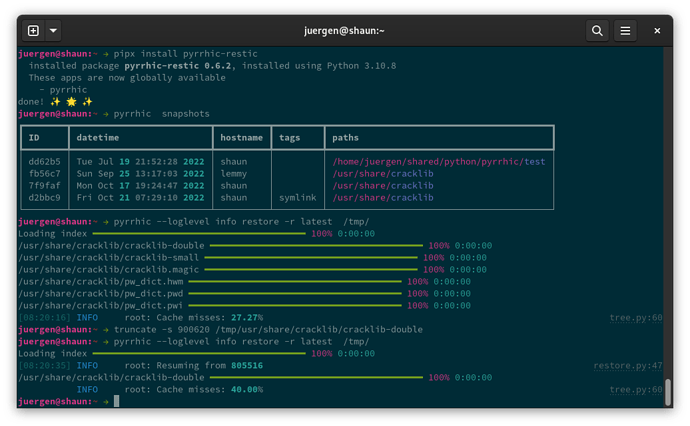Click the truncate -s 900620 command line

(268, 329)
